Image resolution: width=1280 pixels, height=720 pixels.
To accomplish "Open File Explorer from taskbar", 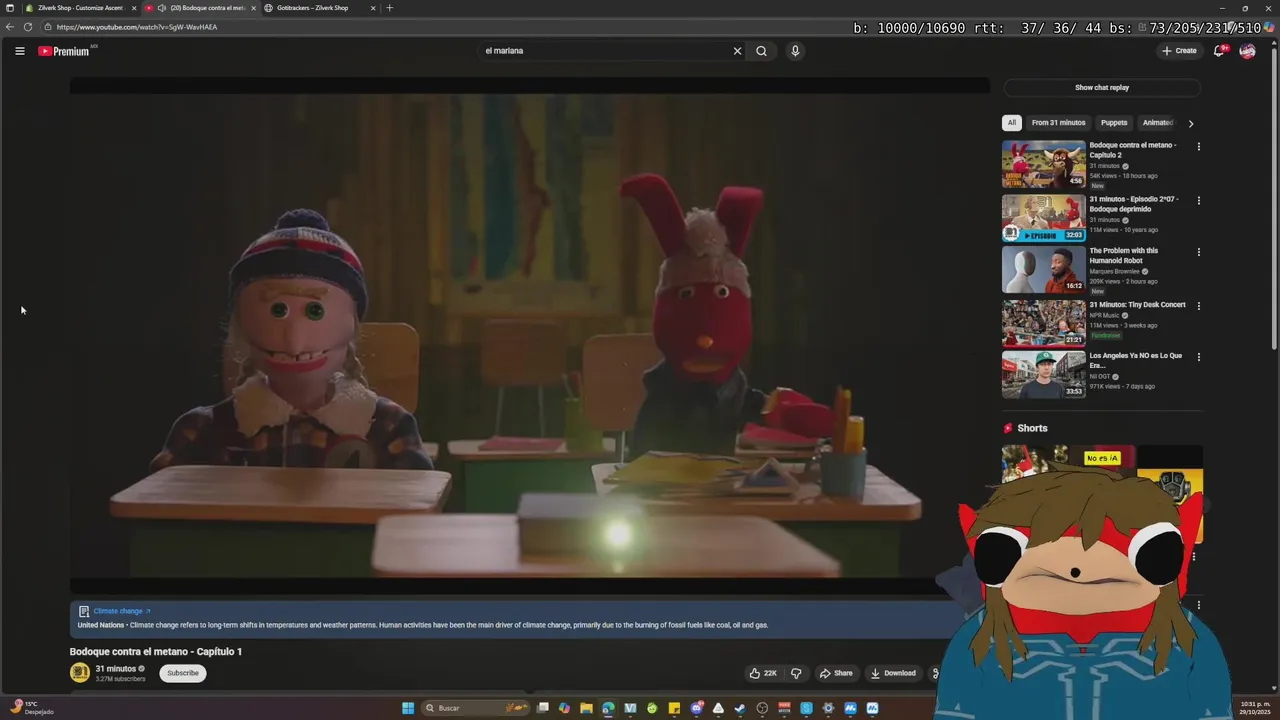I will coord(586,708).
